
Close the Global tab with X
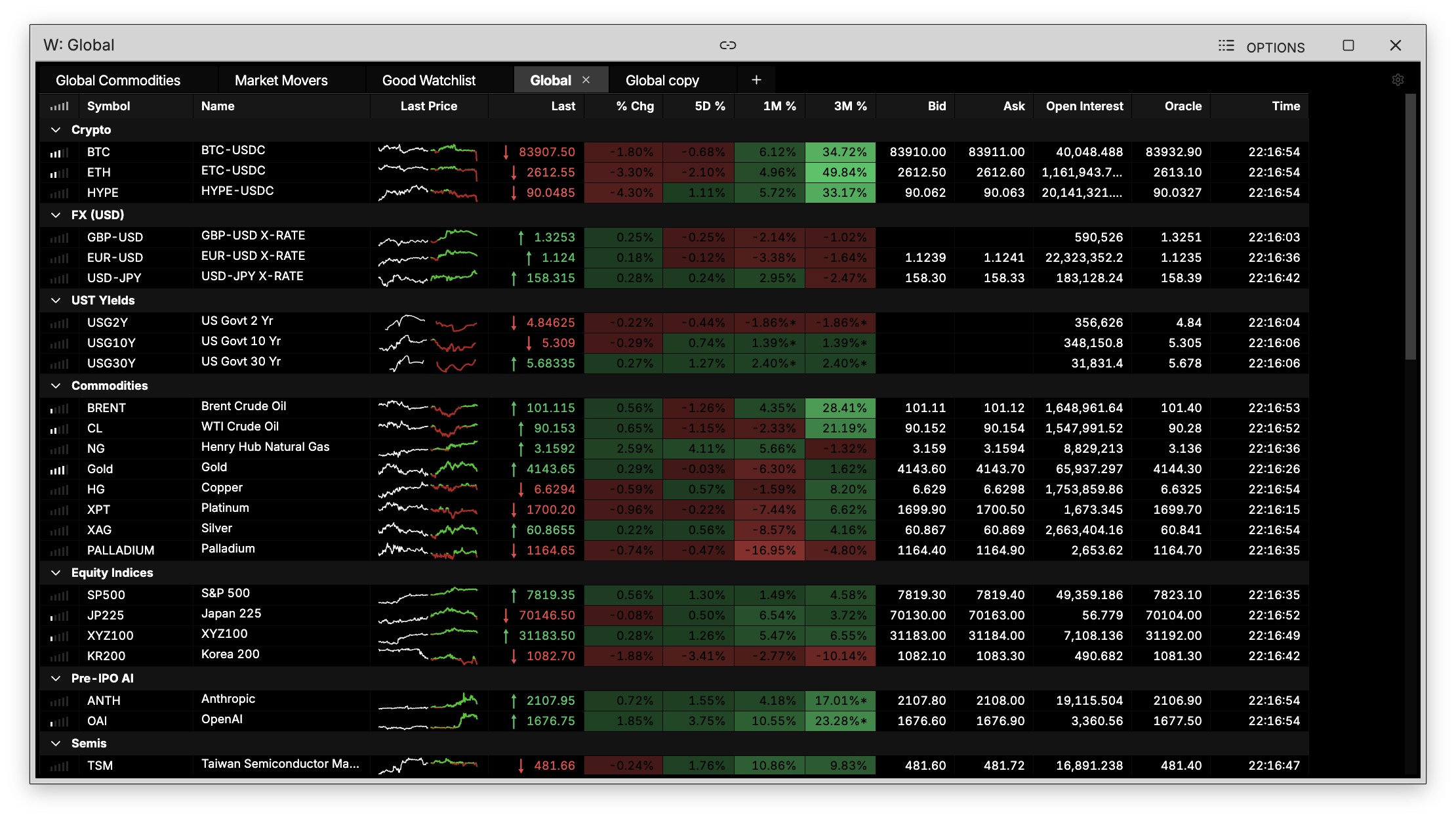coord(586,79)
